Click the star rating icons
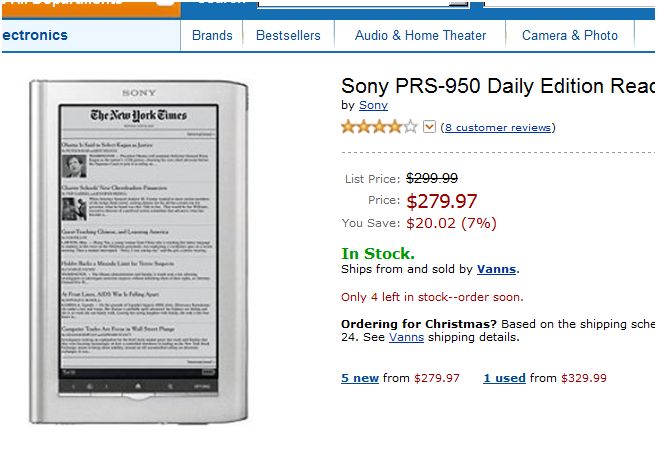Screen dimensions: 657x464 [380, 127]
